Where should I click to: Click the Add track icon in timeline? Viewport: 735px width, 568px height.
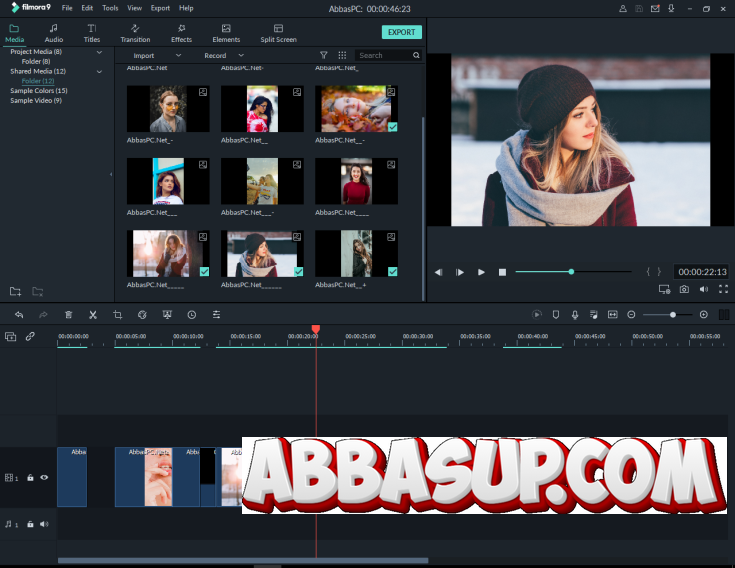[x=10, y=336]
